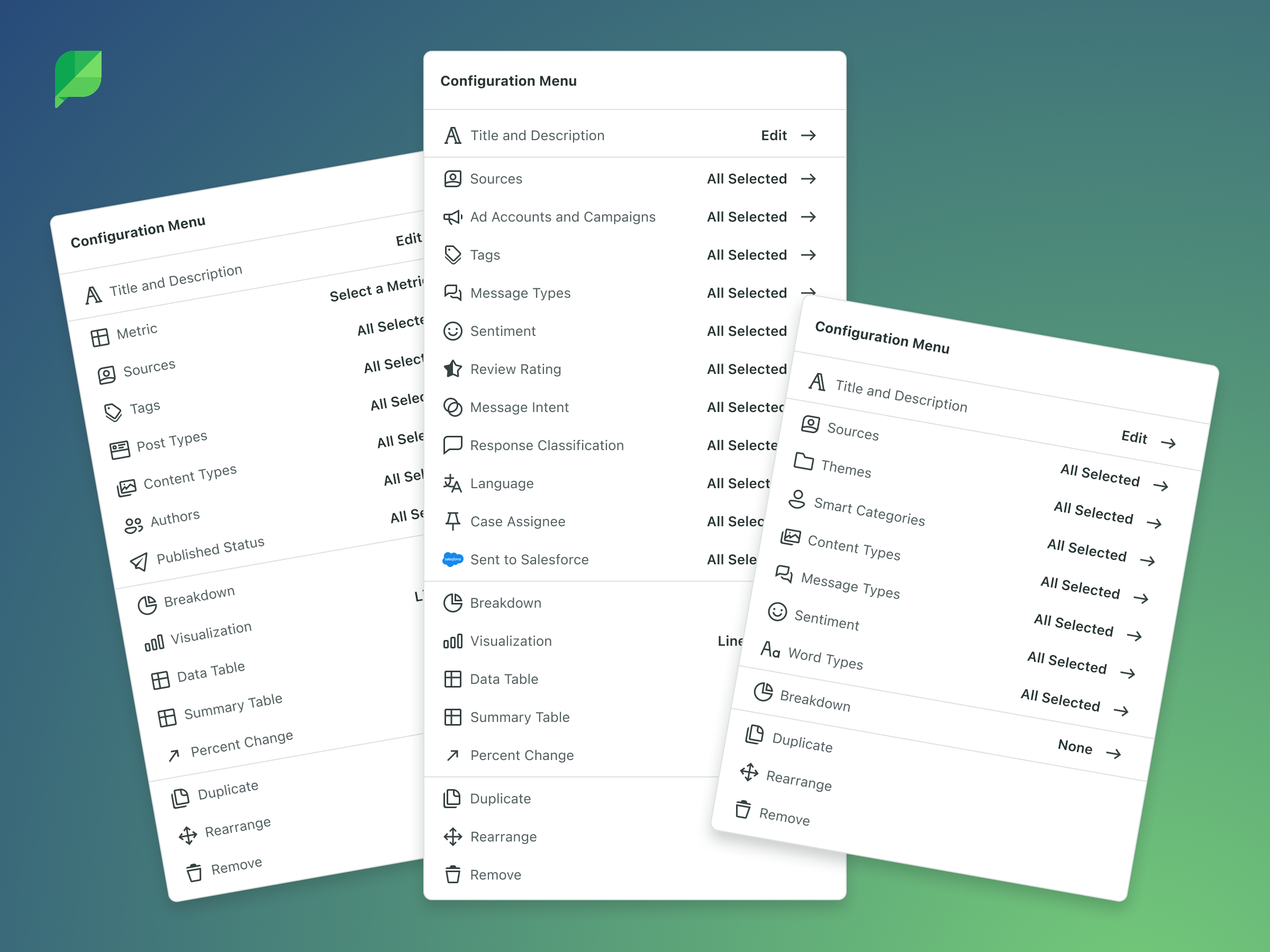This screenshot has width=1270, height=952.
Task: Click the Ad Accounts megaphone icon
Action: [452, 217]
